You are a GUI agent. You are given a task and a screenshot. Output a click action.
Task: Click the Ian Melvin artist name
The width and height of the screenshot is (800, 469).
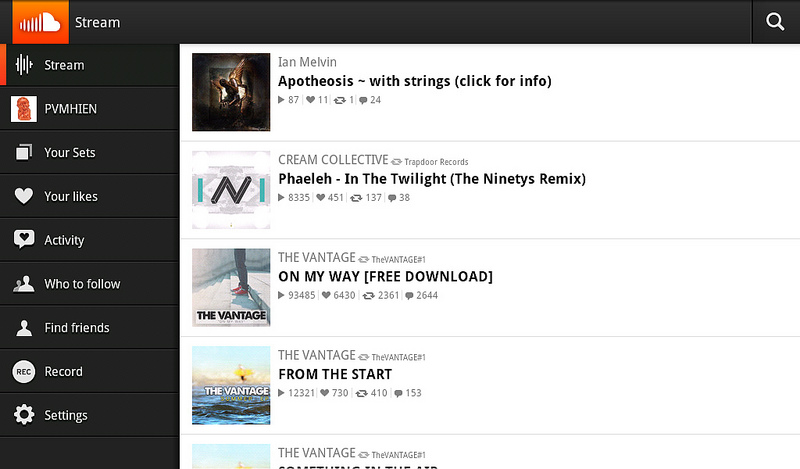pyautogui.click(x=307, y=62)
